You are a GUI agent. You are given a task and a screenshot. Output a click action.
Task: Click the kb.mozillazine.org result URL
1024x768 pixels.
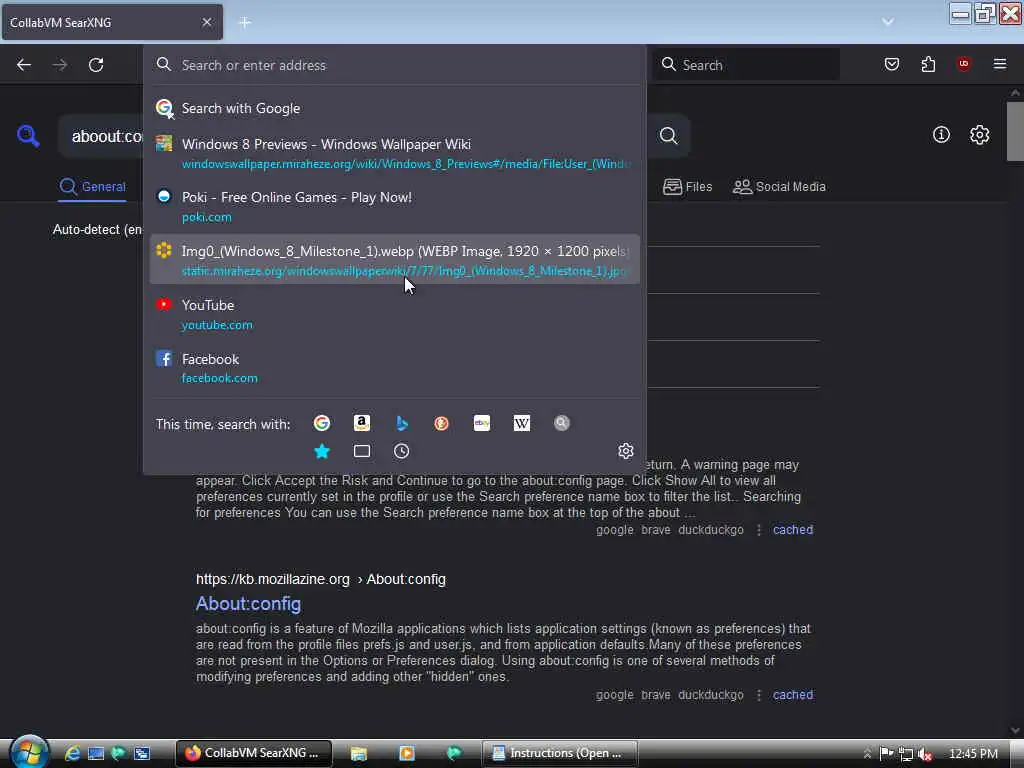[321, 579]
